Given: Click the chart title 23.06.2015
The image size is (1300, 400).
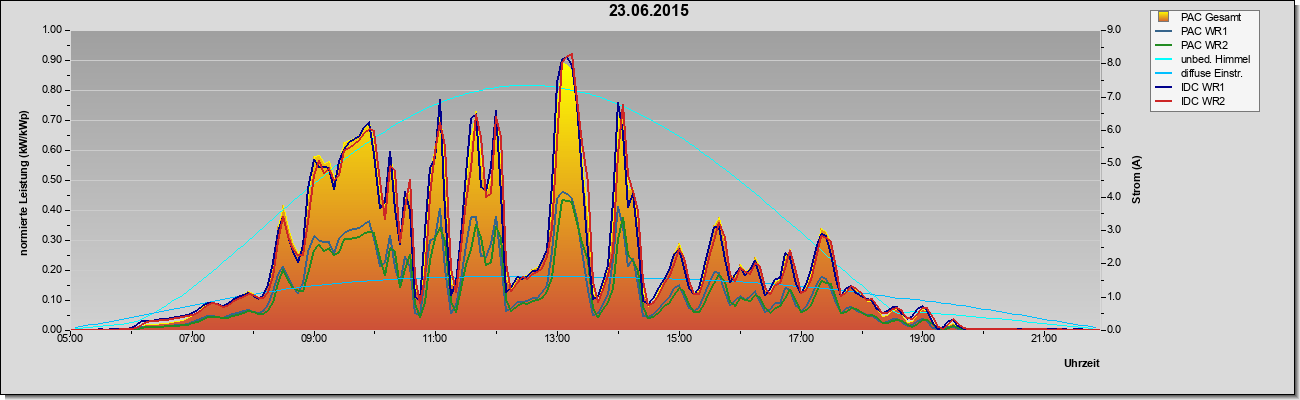Looking at the screenshot, I should point(649,10).
